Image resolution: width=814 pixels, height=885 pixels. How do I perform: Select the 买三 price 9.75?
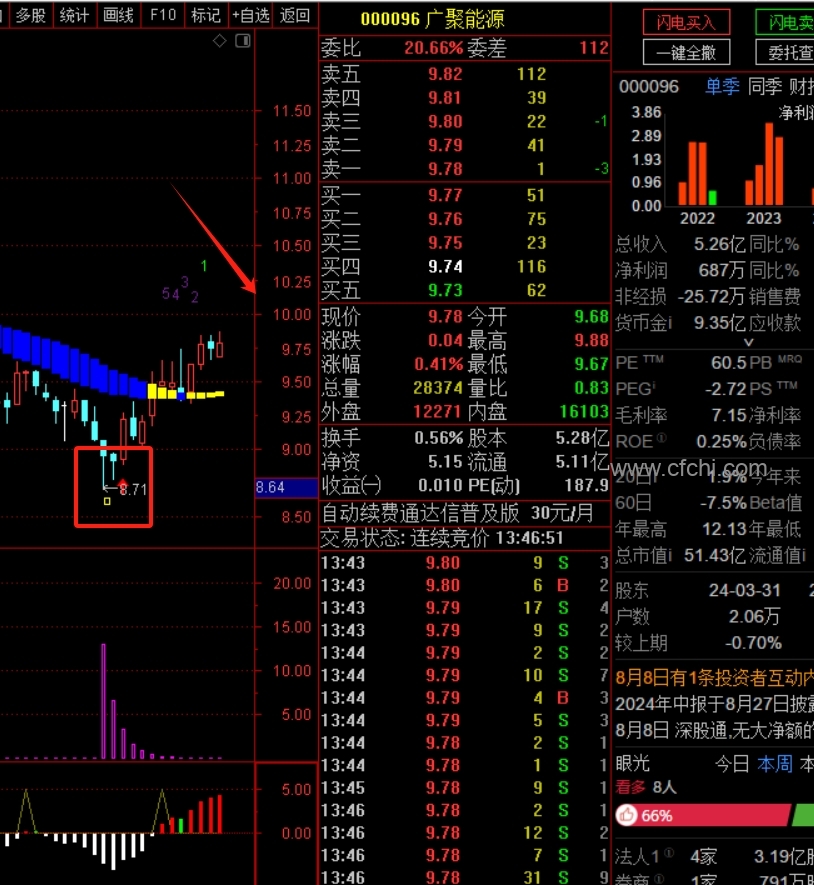coord(445,243)
